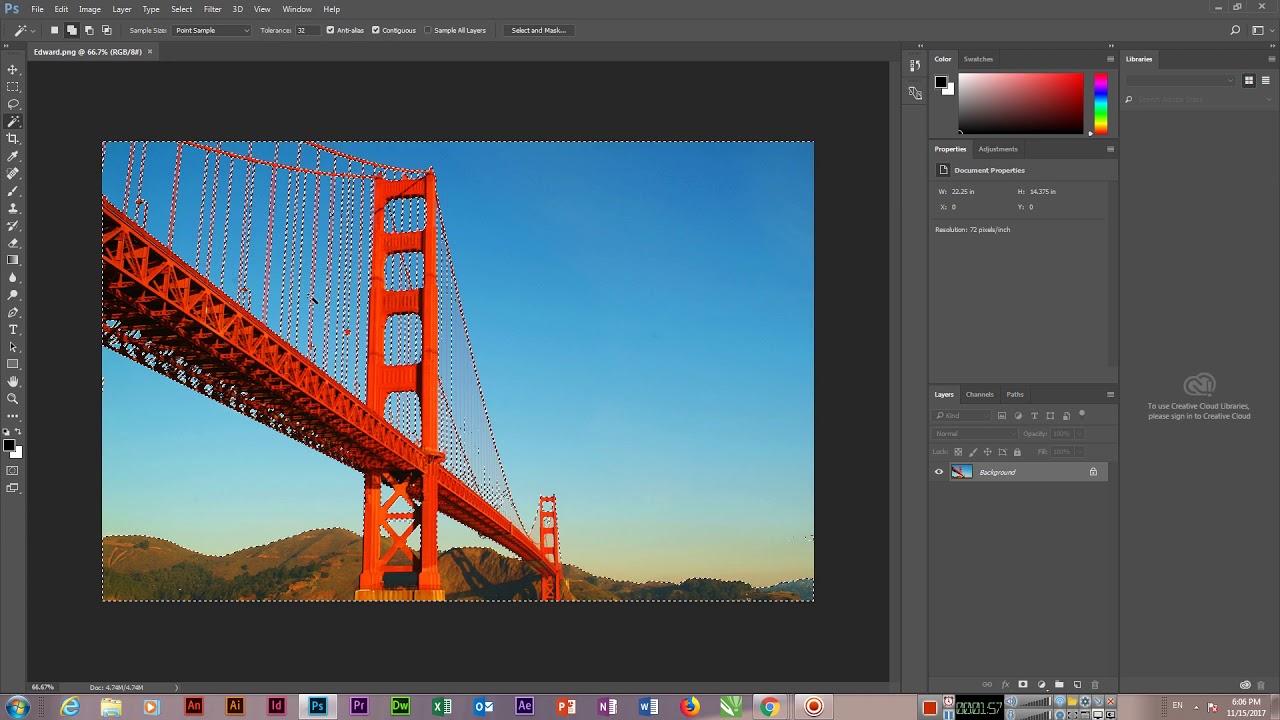Click the layer style fx icon
Viewport: 1280px width, 720px height.
[x=1005, y=685]
